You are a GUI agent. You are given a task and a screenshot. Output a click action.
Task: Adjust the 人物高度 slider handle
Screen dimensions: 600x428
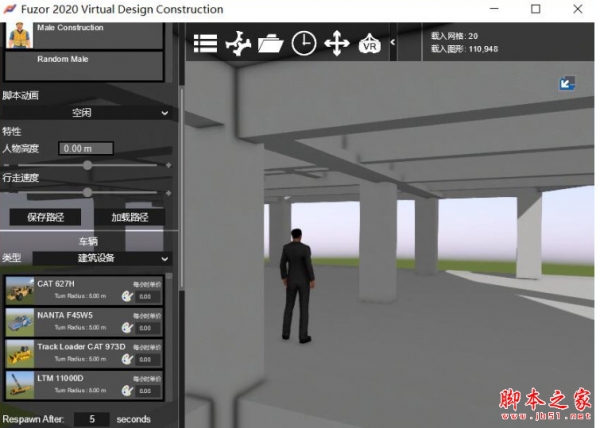(x=88, y=165)
